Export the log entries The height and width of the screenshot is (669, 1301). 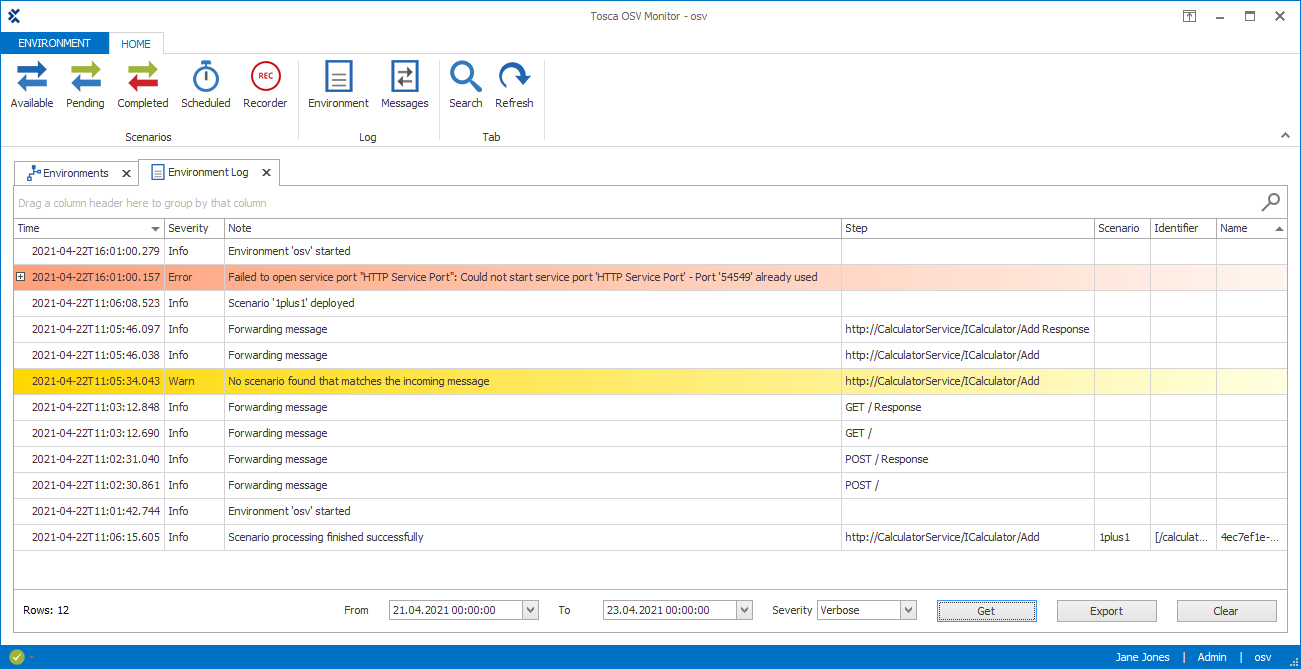click(x=1106, y=611)
